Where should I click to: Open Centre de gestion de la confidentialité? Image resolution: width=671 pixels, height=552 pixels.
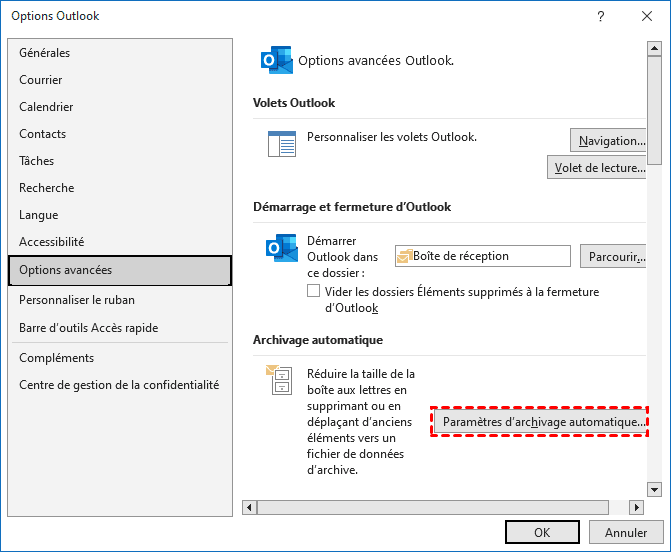point(119,384)
